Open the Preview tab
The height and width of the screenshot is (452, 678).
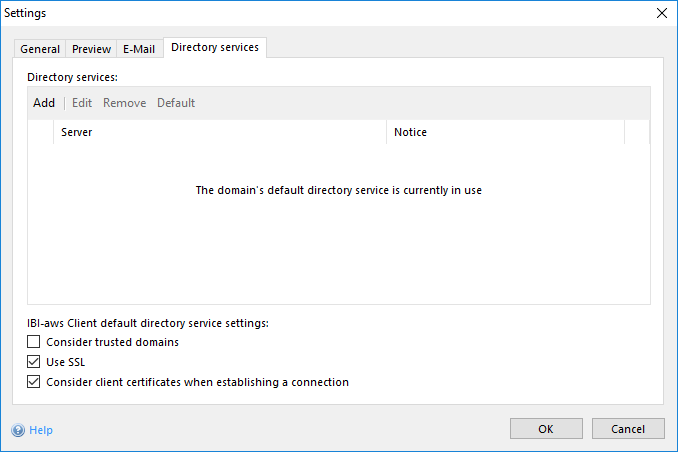pos(91,49)
